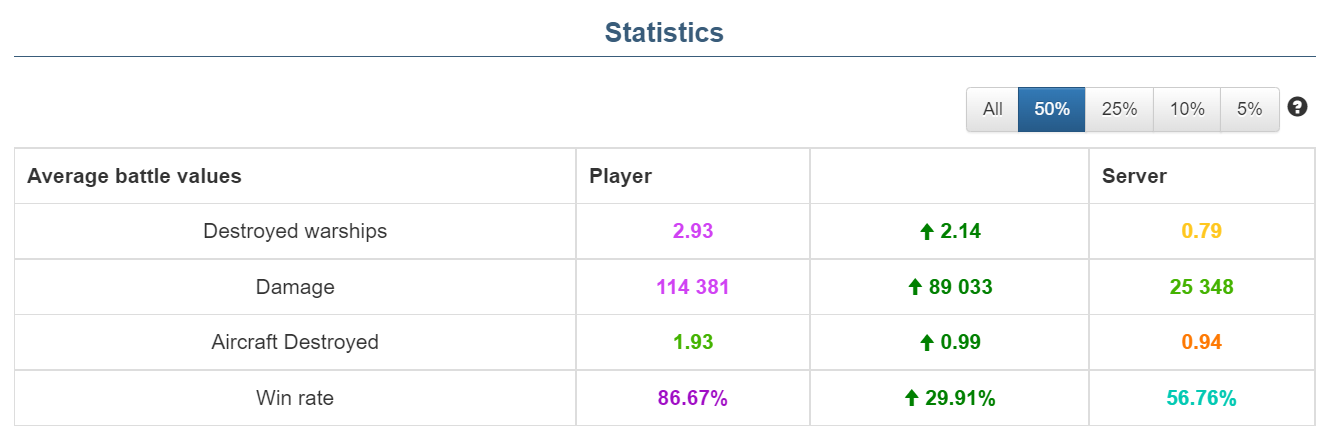Click the help question mark icon
1332x442 pixels.
(1298, 108)
